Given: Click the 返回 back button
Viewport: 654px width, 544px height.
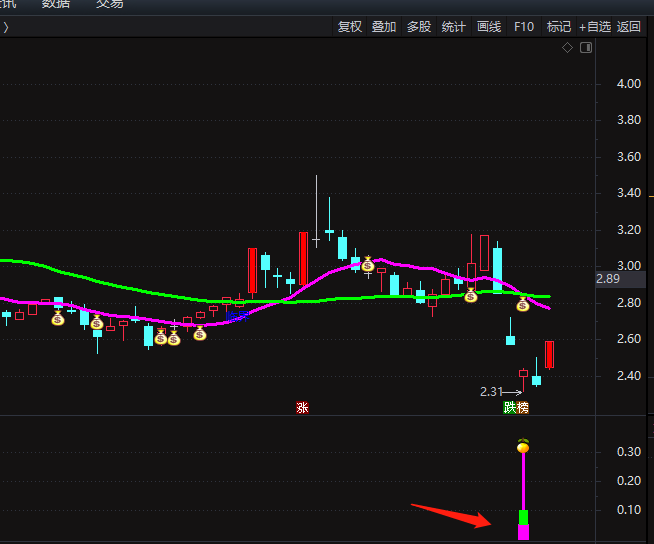Looking at the screenshot, I should point(629,27).
